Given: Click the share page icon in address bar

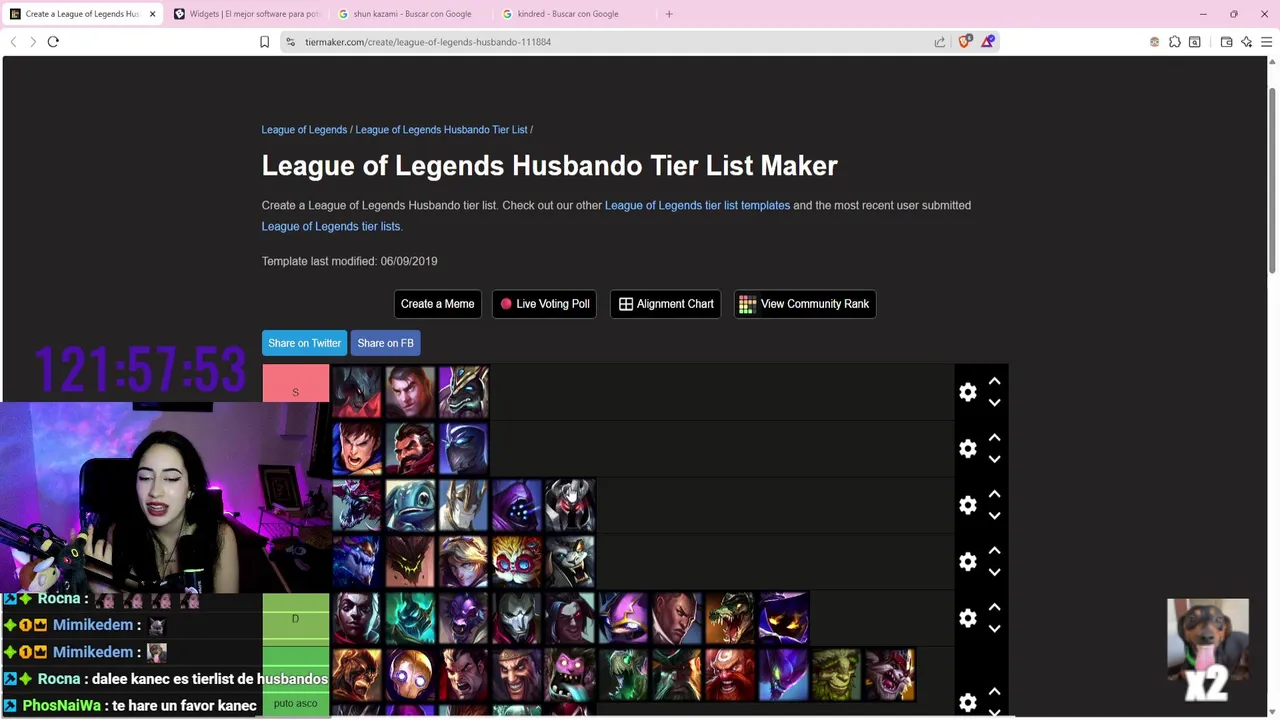Looking at the screenshot, I should pyautogui.click(x=940, y=42).
